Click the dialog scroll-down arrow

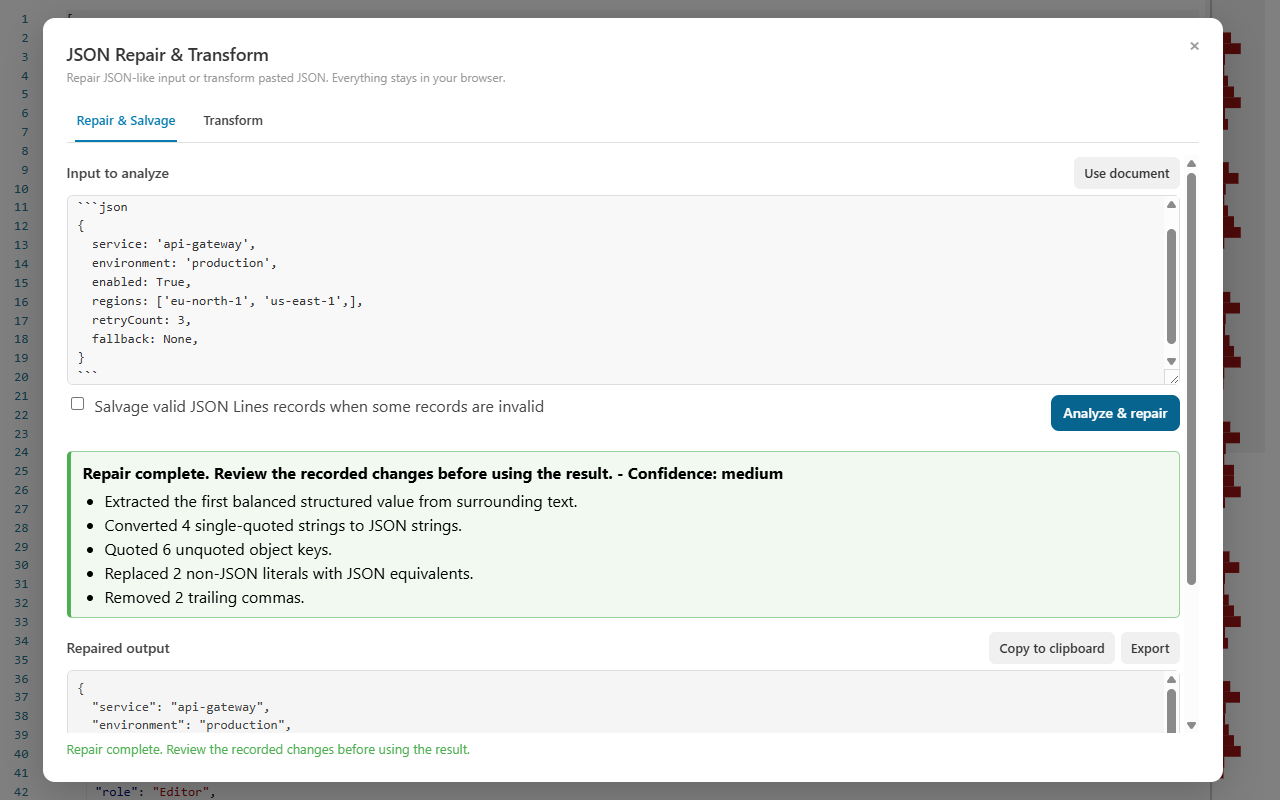click(1191, 726)
